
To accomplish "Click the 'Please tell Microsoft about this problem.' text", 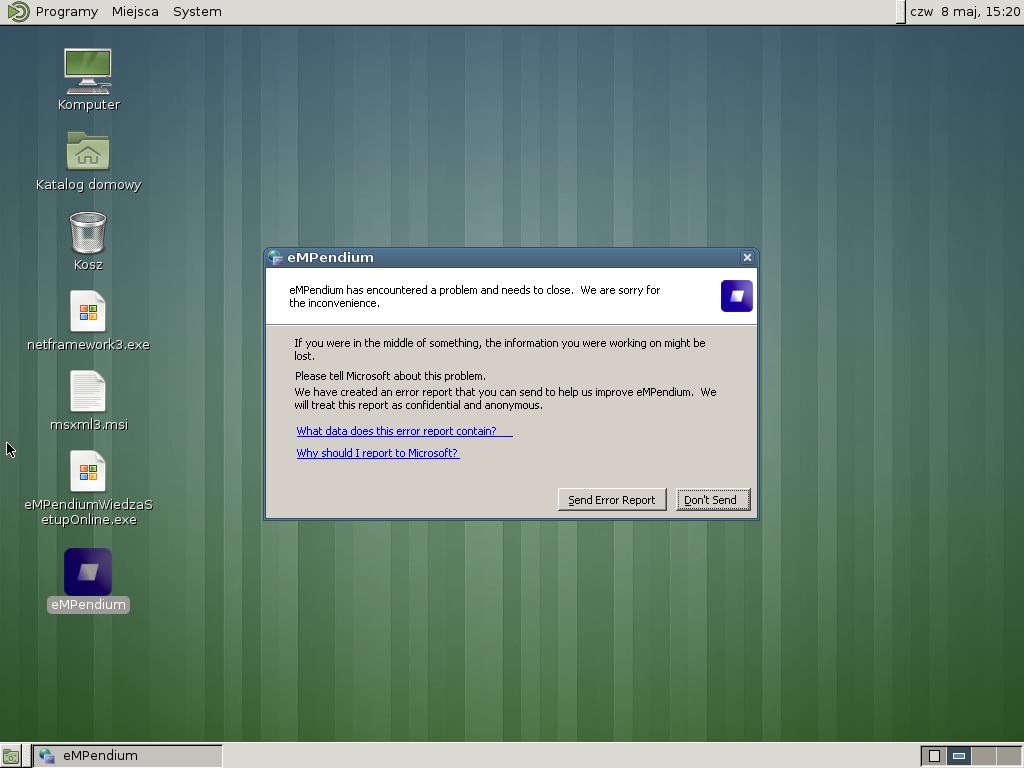I will click(x=391, y=376).
